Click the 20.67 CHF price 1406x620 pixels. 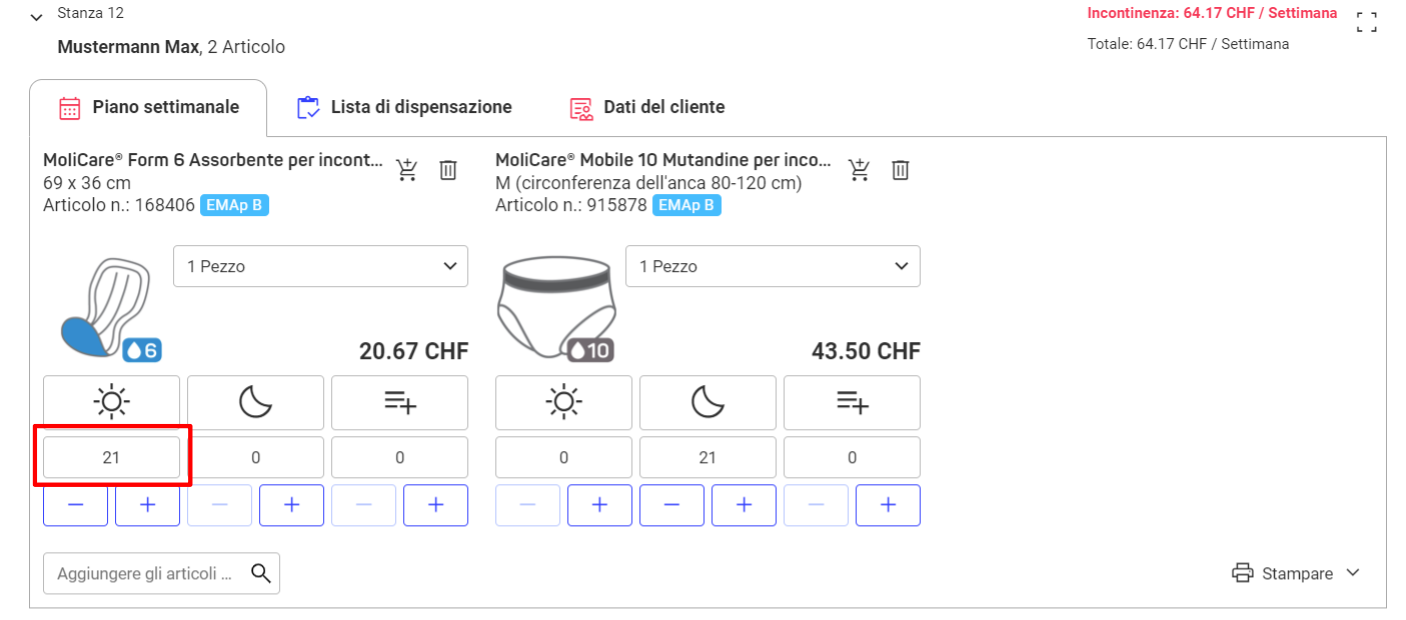pos(414,351)
